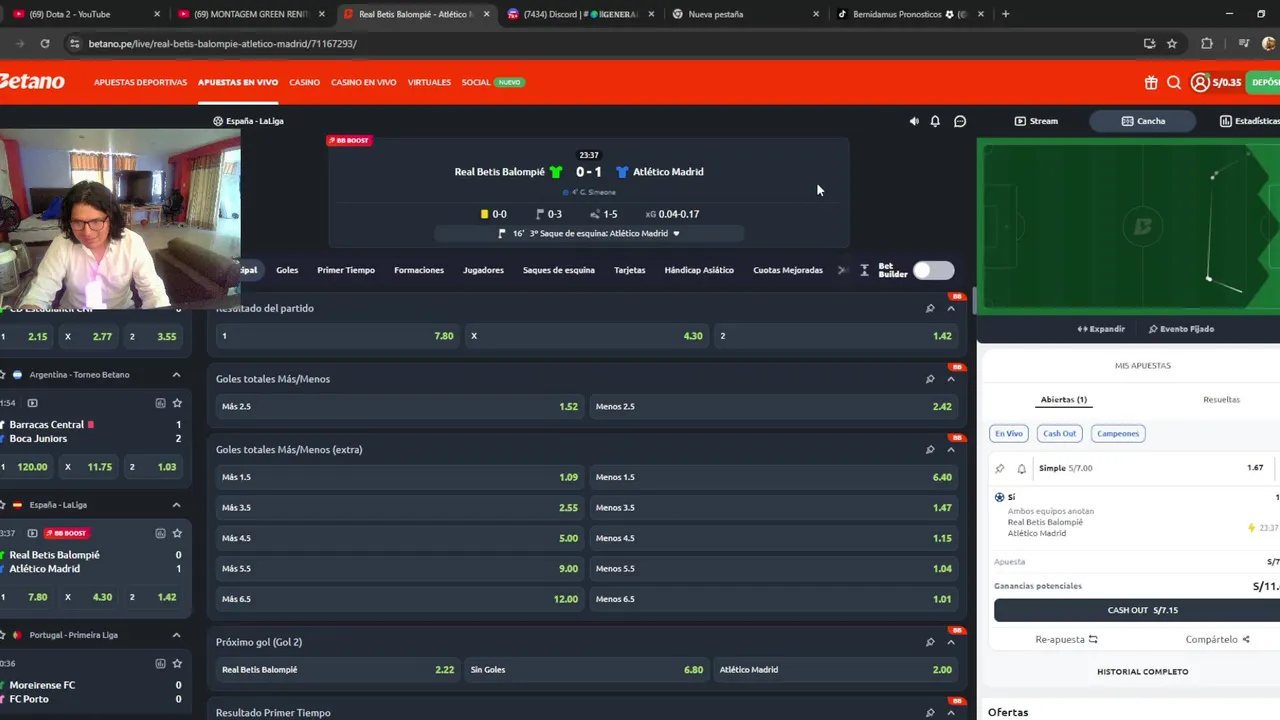The height and width of the screenshot is (720, 1280).
Task: Open APUESTAS DEPORTIVAS menu
Action: [140, 82]
